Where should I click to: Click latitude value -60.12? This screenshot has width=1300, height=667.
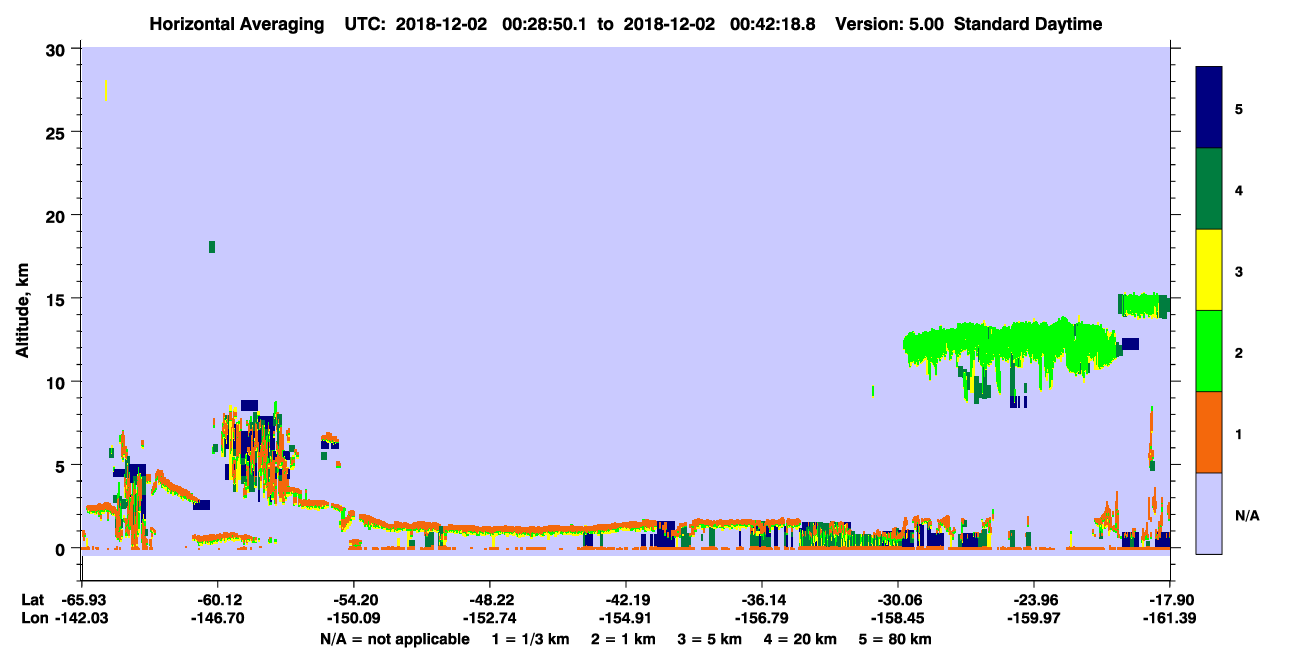pos(218,600)
